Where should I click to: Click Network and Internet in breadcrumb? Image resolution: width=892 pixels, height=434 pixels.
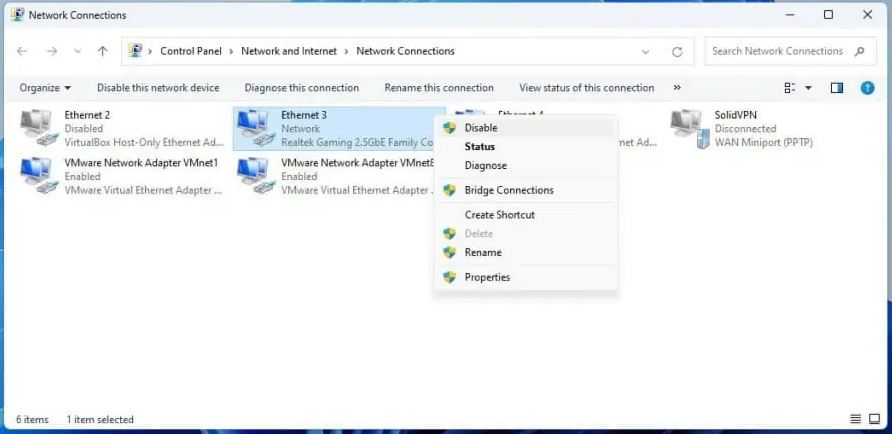[x=289, y=51]
